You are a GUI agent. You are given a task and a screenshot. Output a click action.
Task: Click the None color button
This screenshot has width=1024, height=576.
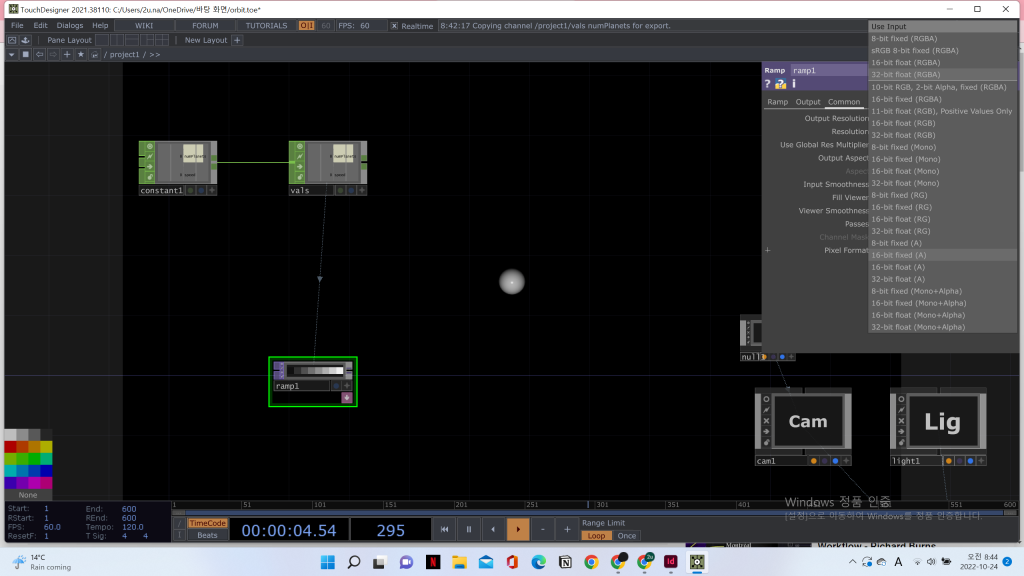pos(28,495)
